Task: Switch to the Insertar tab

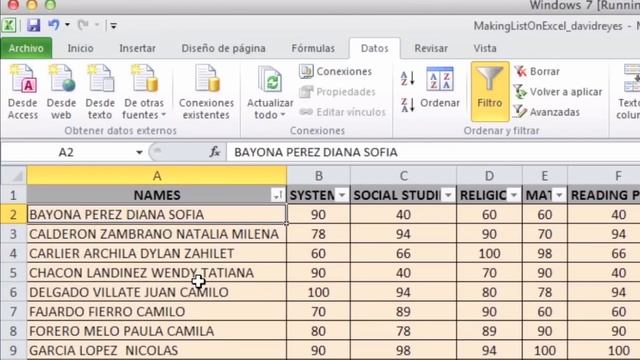Action: pos(137,48)
